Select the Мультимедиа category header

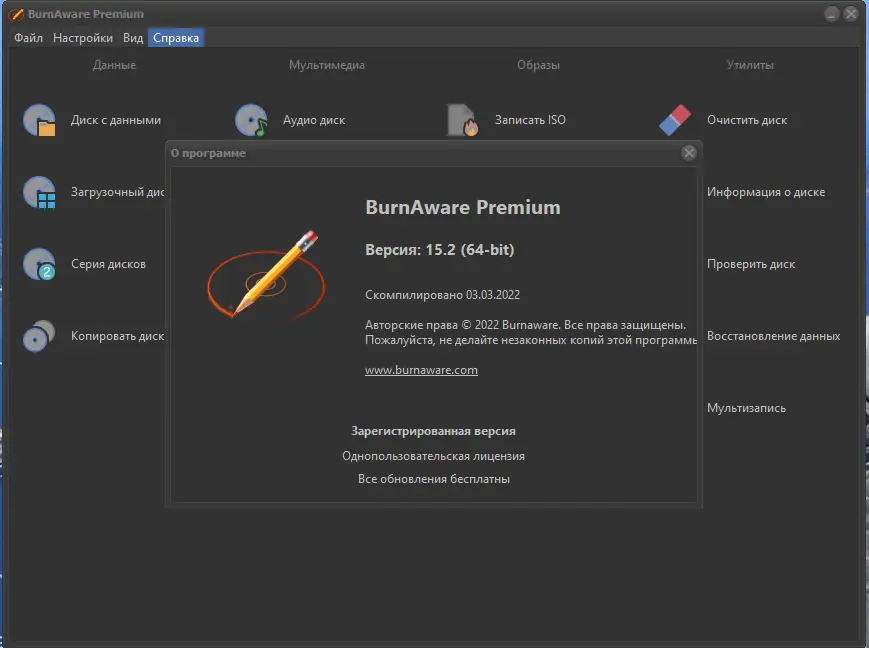click(x=326, y=65)
